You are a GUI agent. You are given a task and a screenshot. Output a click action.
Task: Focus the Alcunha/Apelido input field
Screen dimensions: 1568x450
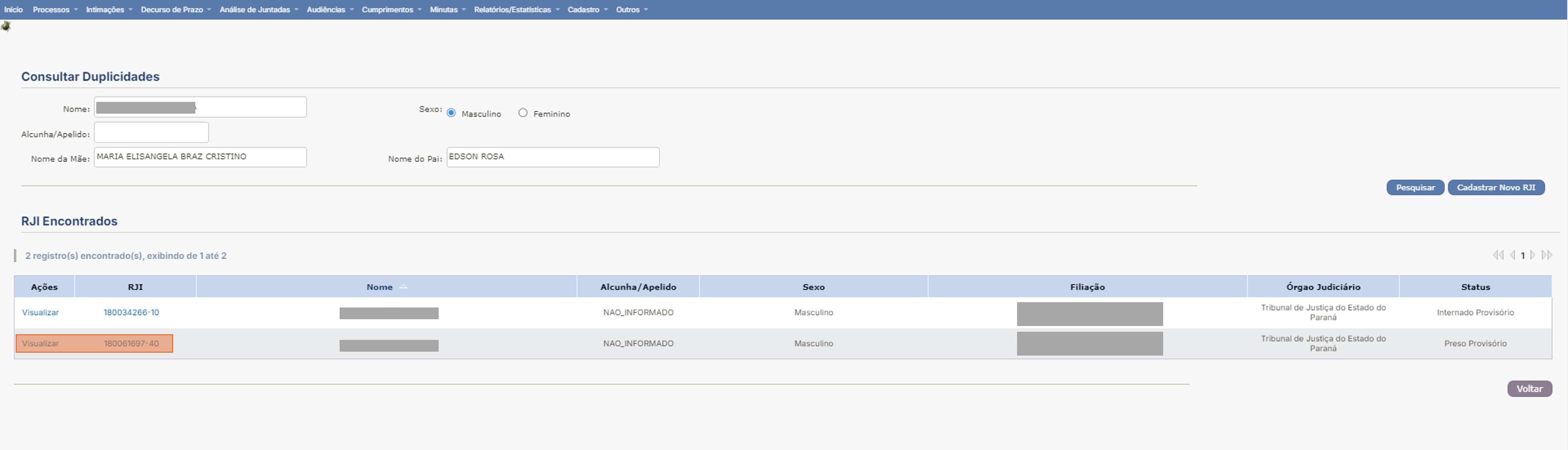pos(151,132)
